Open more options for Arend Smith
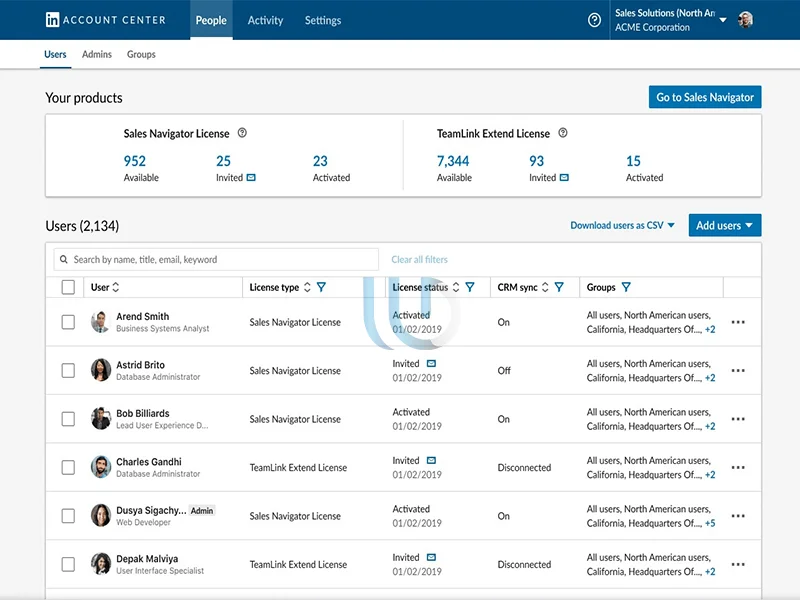 738,322
